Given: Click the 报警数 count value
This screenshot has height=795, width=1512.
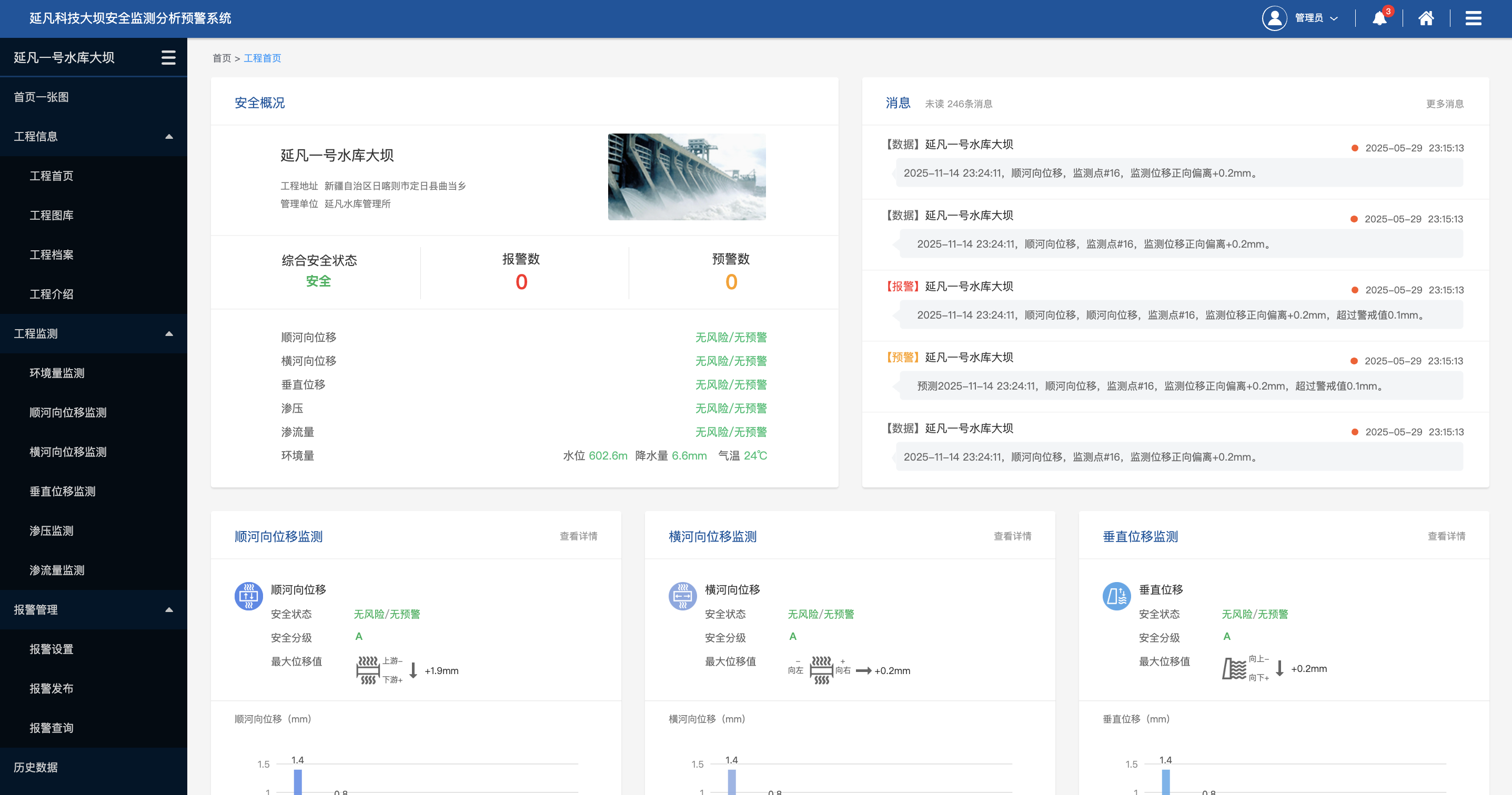Looking at the screenshot, I should pyautogui.click(x=521, y=282).
